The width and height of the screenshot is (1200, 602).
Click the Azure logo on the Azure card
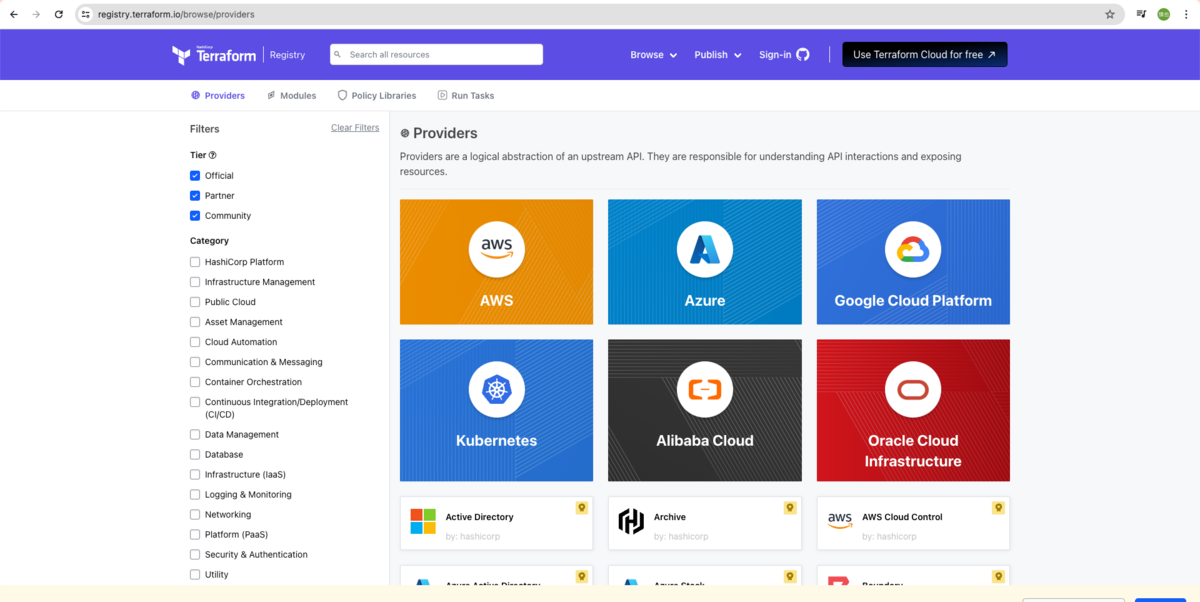click(705, 249)
